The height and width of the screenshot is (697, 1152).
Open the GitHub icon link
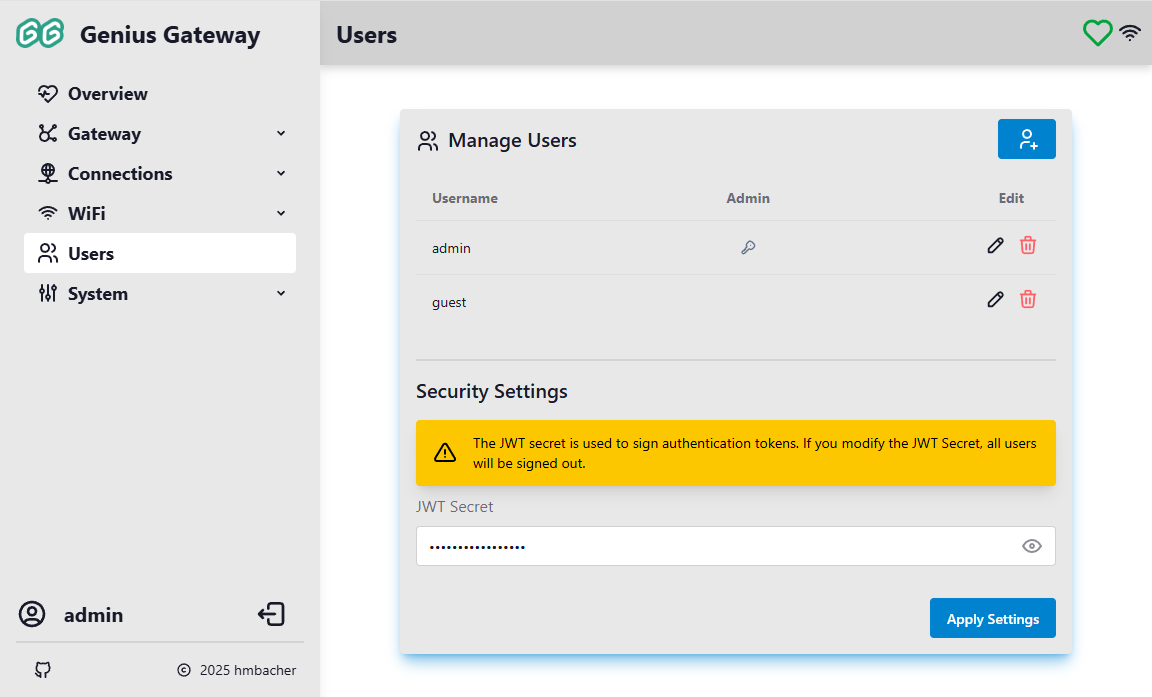43,670
